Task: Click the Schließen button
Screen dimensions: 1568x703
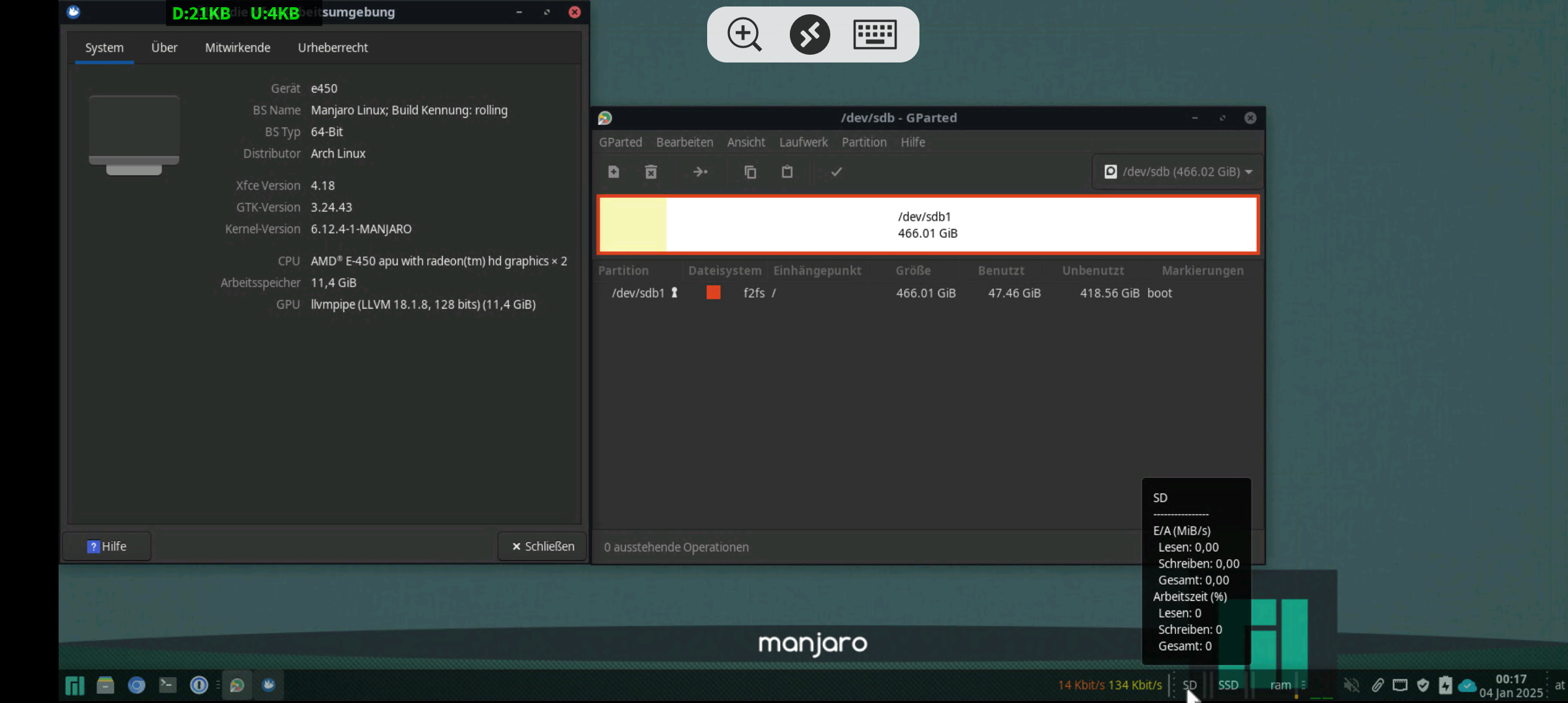Action: 542,546
